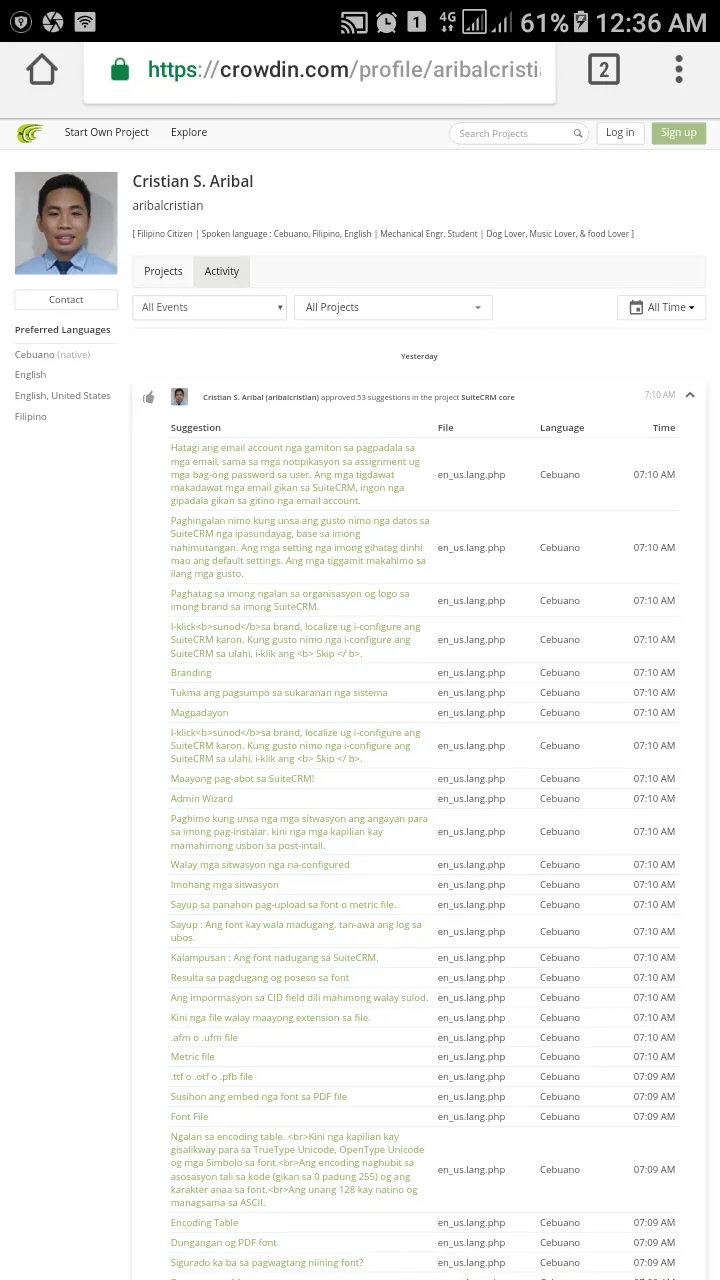720x1280 pixels.
Task: Tap the green secure padlock icon
Action: (120, 69)
